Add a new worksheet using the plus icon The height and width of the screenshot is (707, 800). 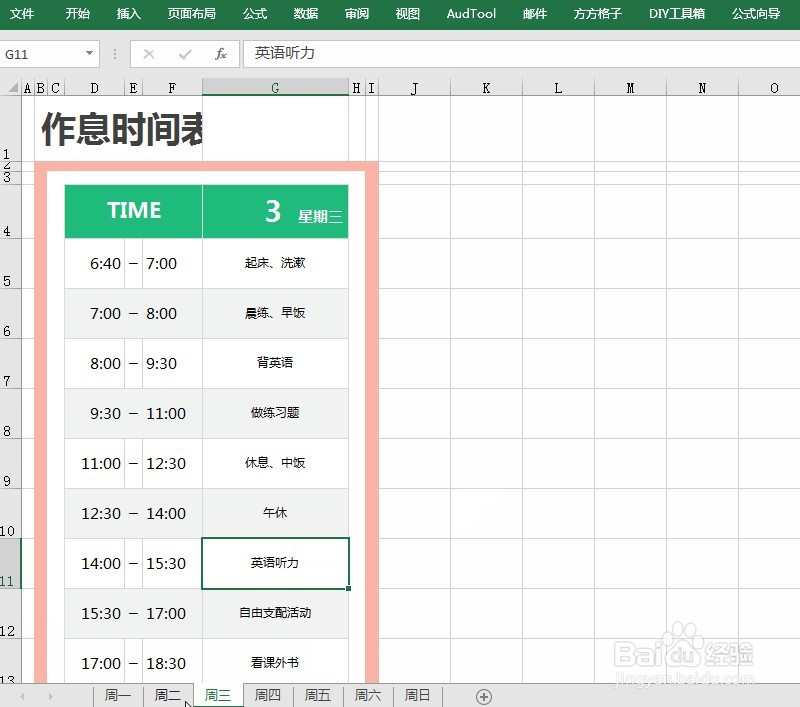[x=484, y=694]
